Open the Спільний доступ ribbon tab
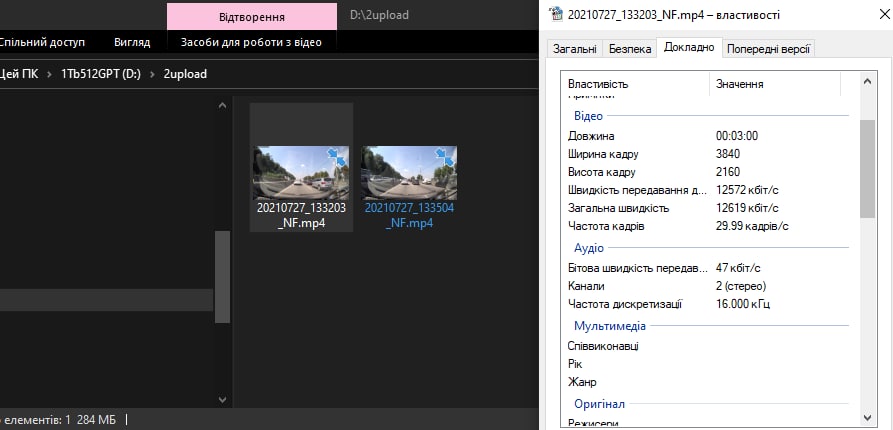Viewport: 893px width, 430px height. [42, 42]
